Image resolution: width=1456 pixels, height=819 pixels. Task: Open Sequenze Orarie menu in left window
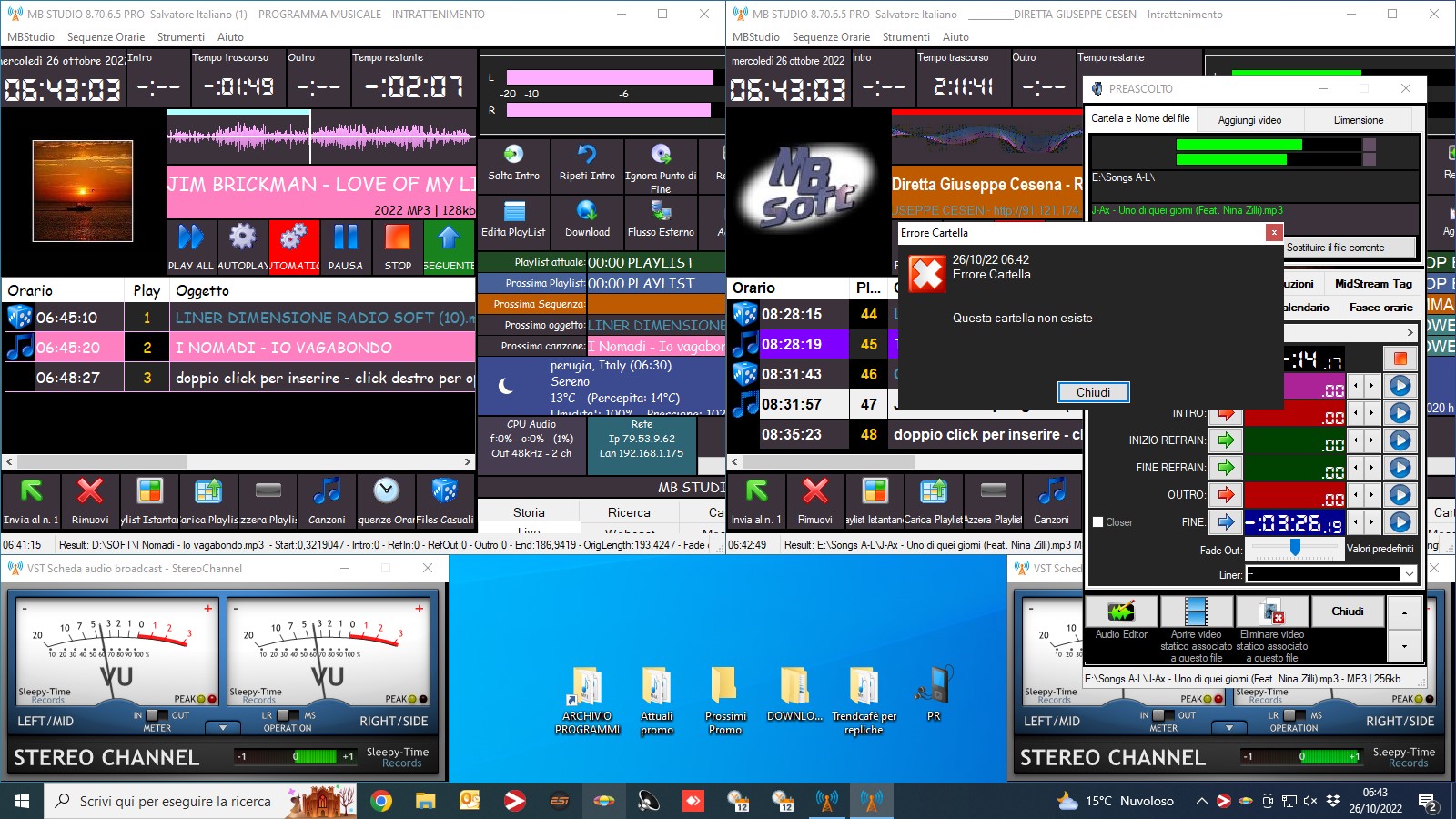pyautogui.click(x=106, y=37)
